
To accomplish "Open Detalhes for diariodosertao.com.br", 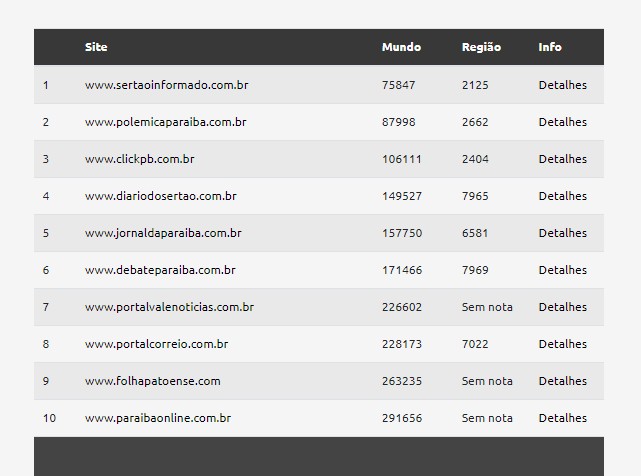I will [x=563, y=196].
